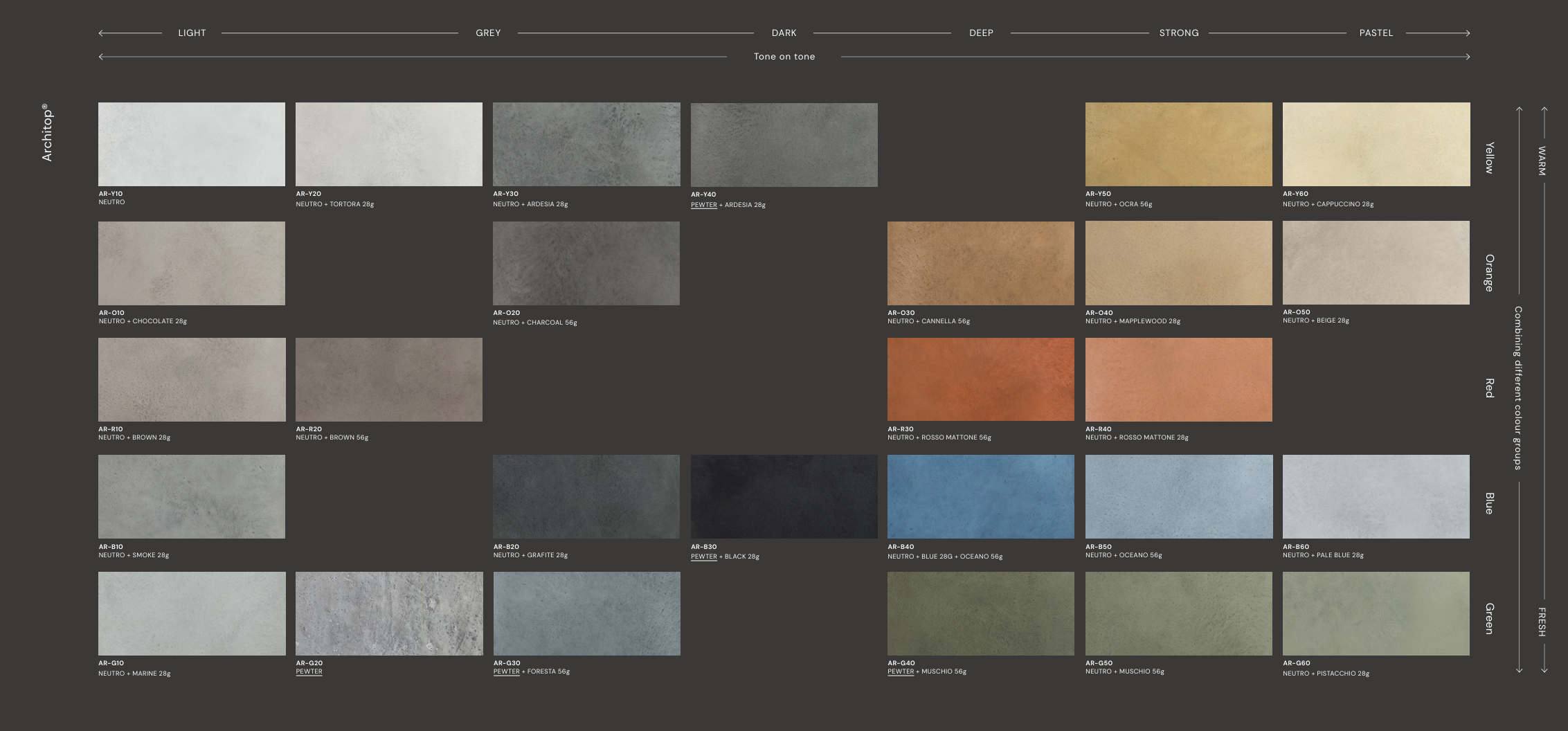Click the LIGHT column heading
The height and width of the screenshot is (731, 1568).
192,33
